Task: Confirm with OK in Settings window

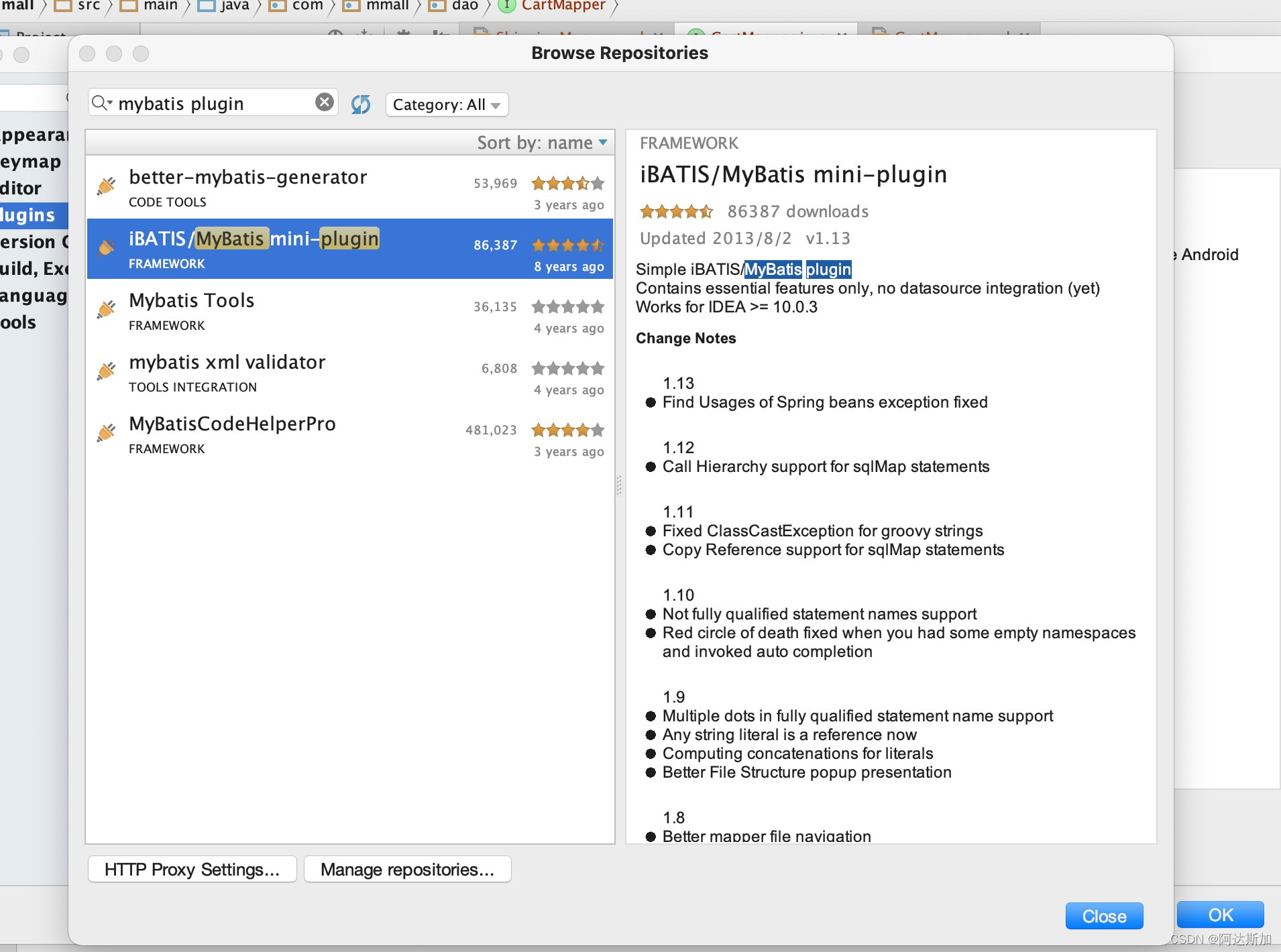Action: [1221, 915]
